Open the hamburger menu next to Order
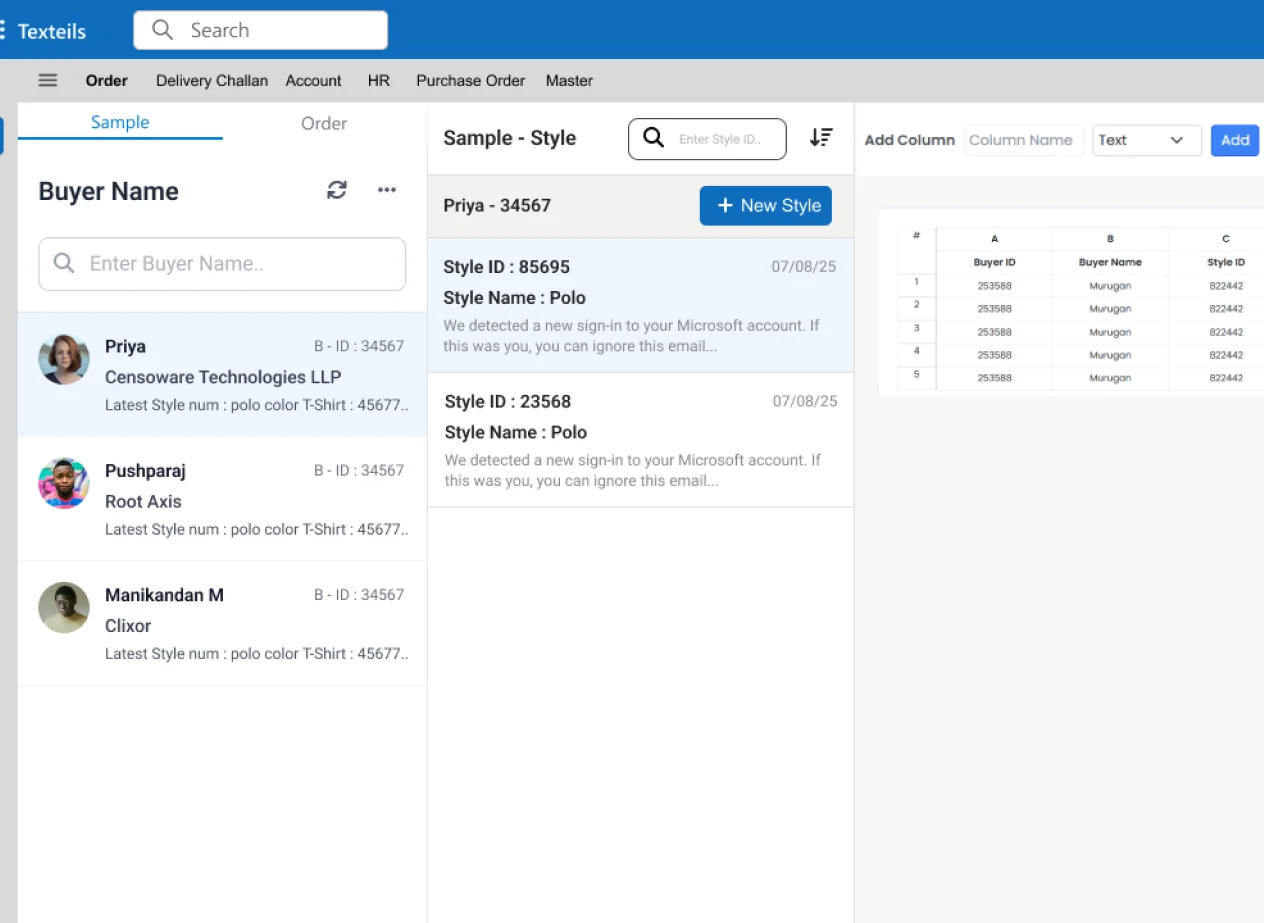1264x923 pixels. coord(47,80)
